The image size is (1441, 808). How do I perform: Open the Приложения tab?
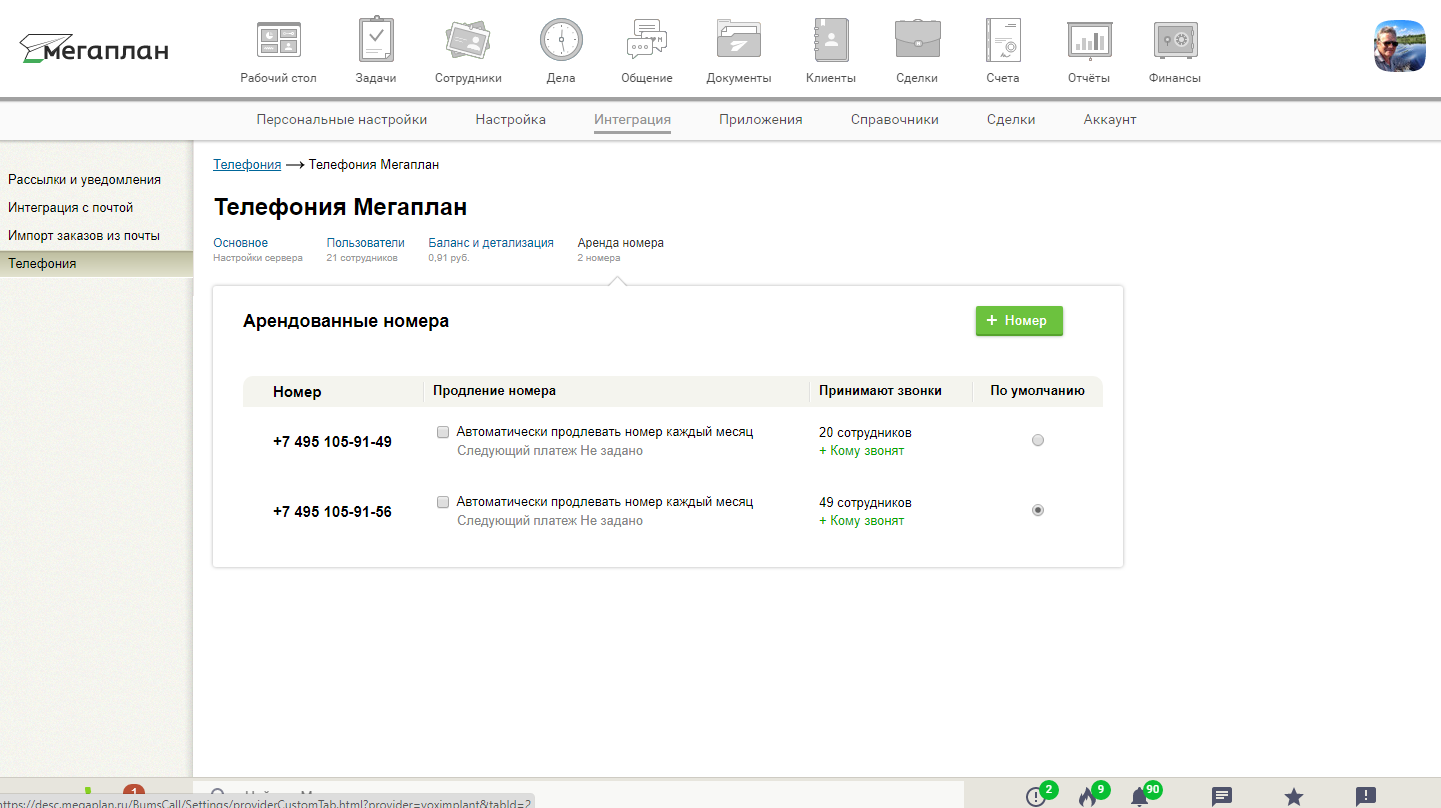pyautogui.click(x=760, y=119)
